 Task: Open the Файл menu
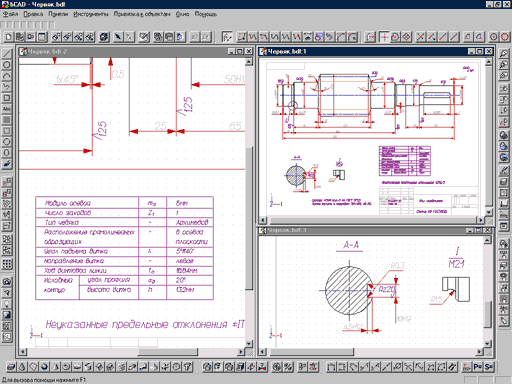tap(11, 14)
